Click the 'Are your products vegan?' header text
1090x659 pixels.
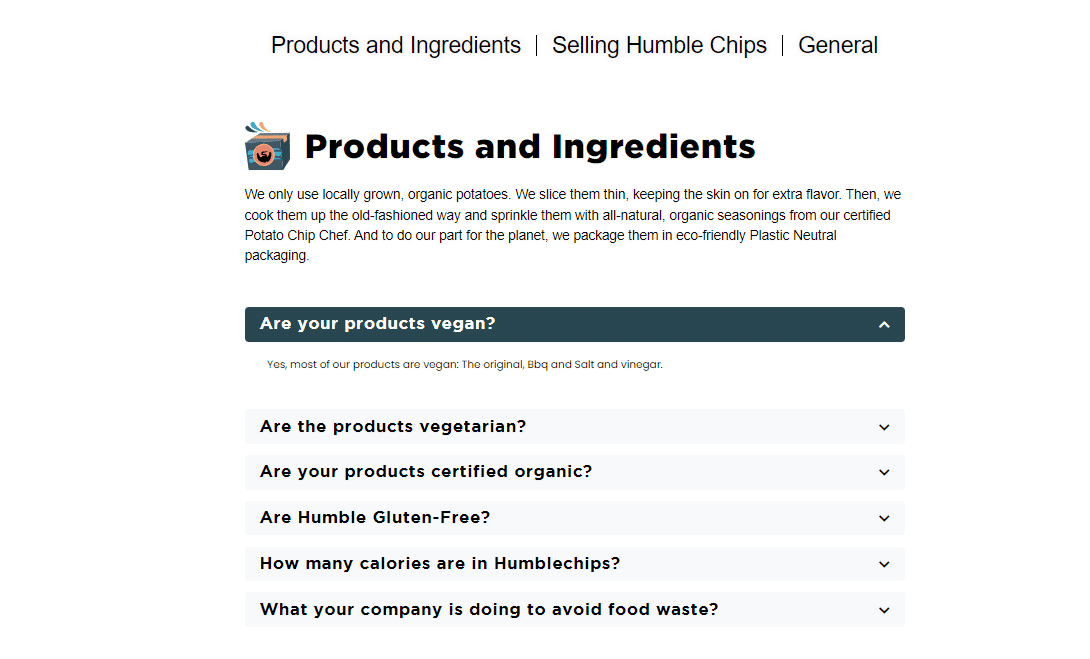coord(377,324)
